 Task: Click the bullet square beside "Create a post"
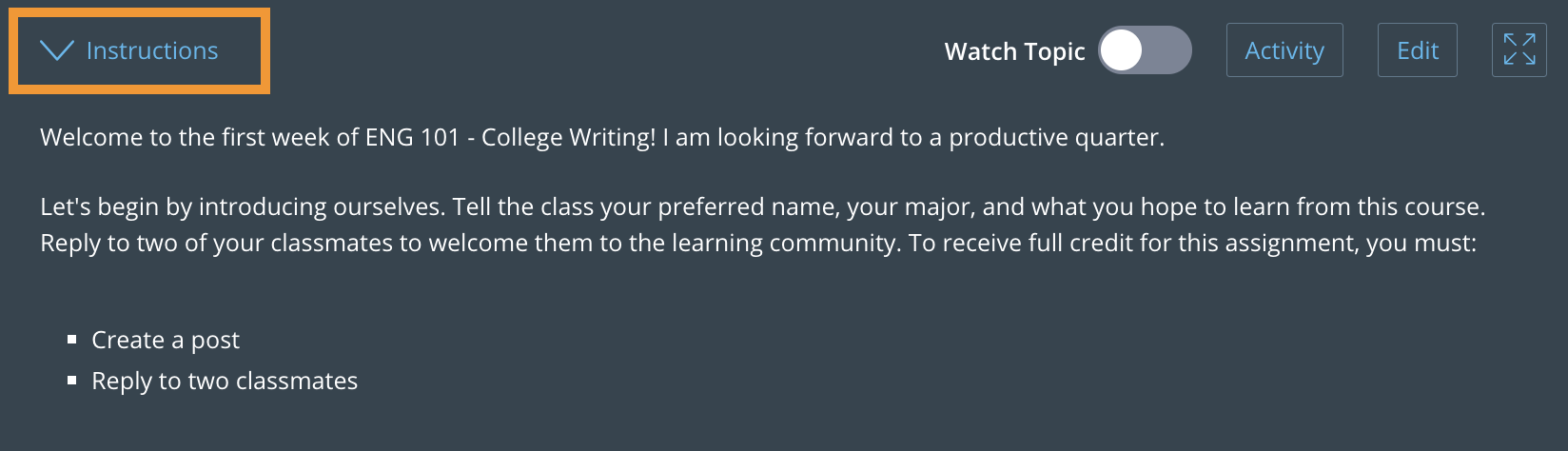point(72,339)
